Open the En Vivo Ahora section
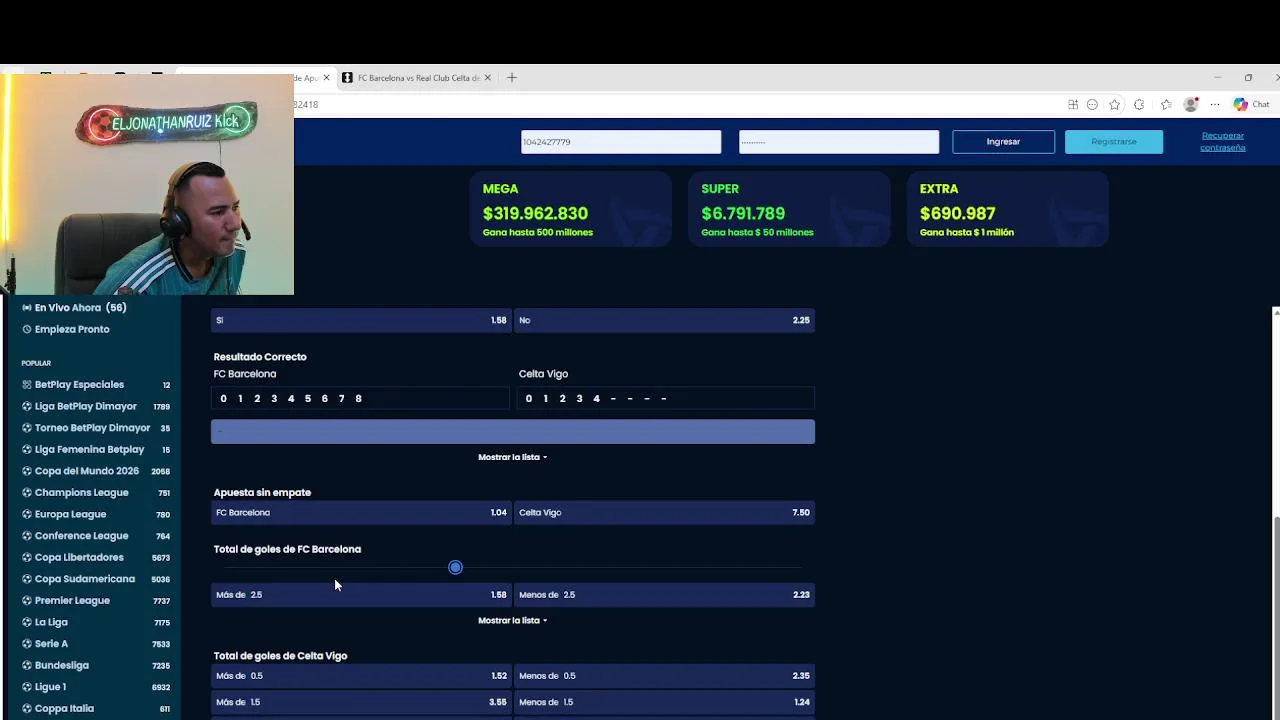Viewport: 1280px width, 720px height. 75,308
